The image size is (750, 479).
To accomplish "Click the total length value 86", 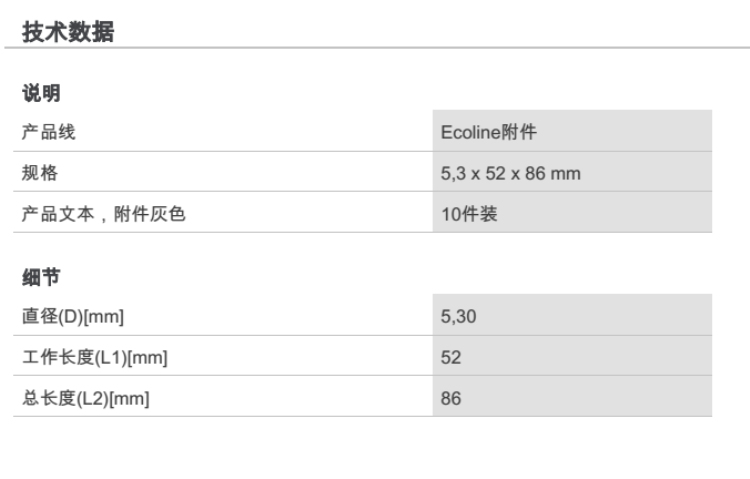I will 451,398.
